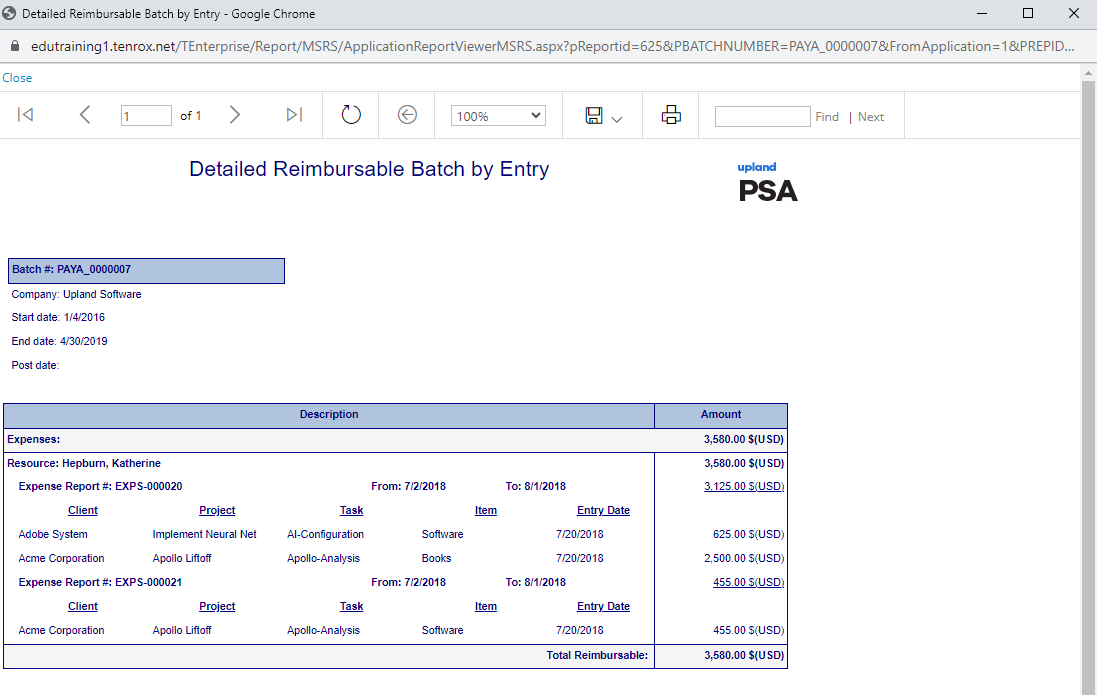This screenshot has width=1097, height=695.
Task: Sort by Project under EXPS-000021
Action: point(217,606)
